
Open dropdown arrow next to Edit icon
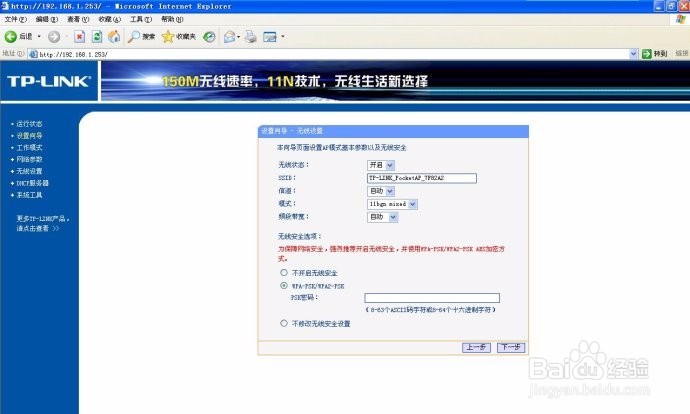[283, 37]
